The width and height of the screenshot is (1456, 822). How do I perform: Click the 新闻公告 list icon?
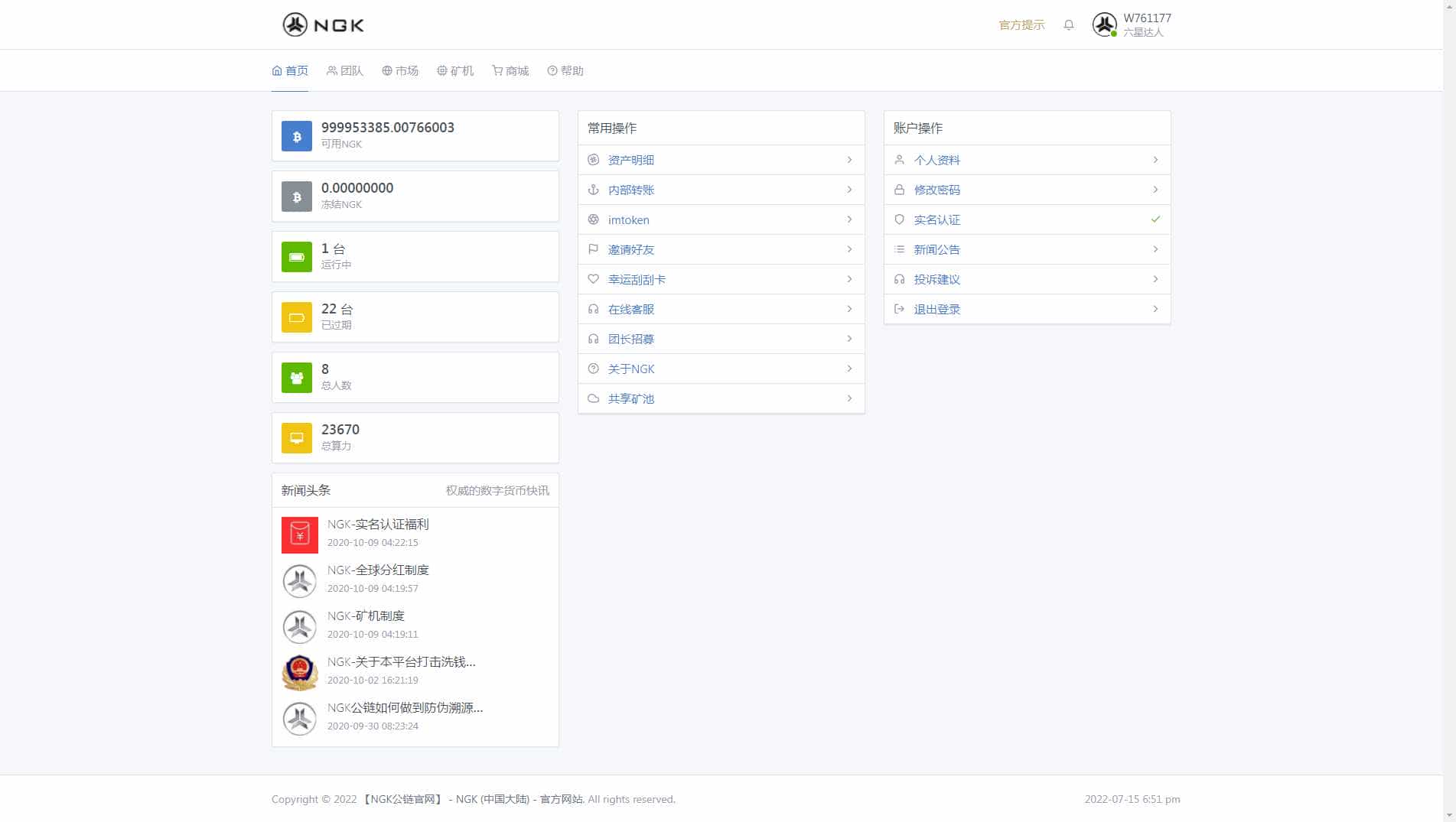pyautogui.click(x=899, y=249)
